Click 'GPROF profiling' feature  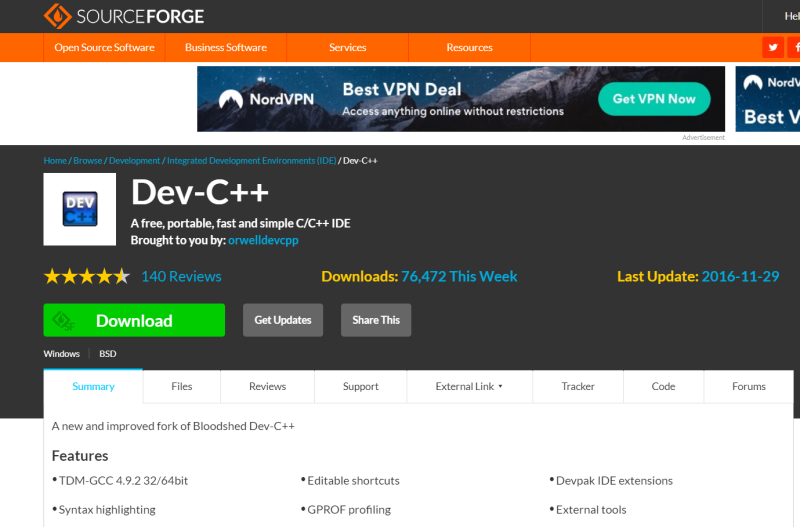[x=349, y=510]
